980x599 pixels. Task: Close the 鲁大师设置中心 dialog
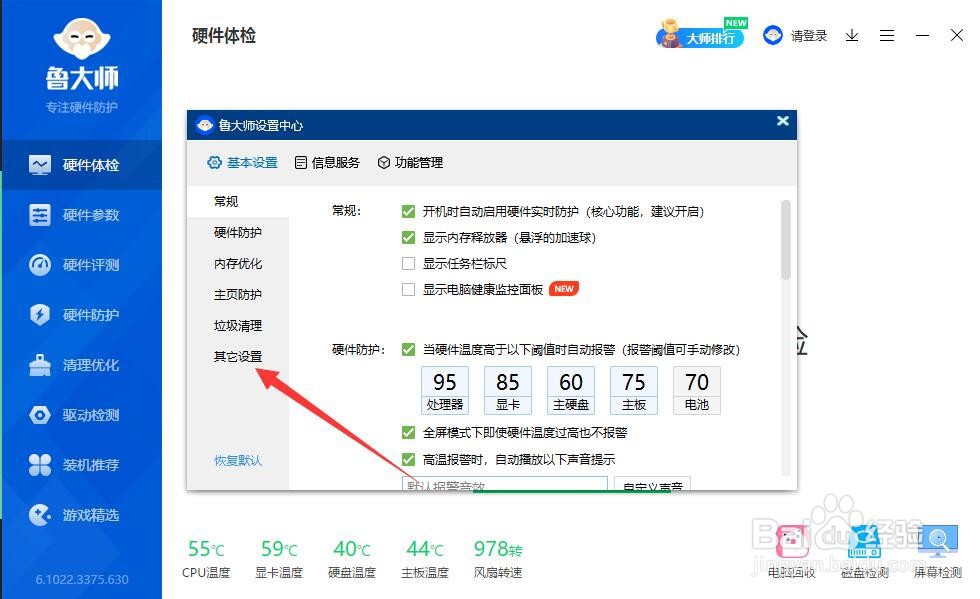(x=782, y=121)
